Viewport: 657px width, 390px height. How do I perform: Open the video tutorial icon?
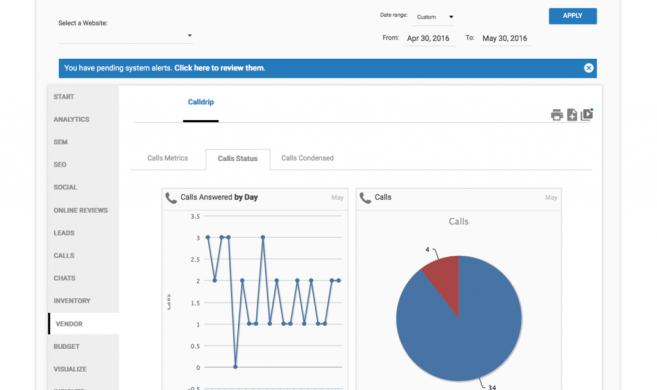tap(587, 114)
